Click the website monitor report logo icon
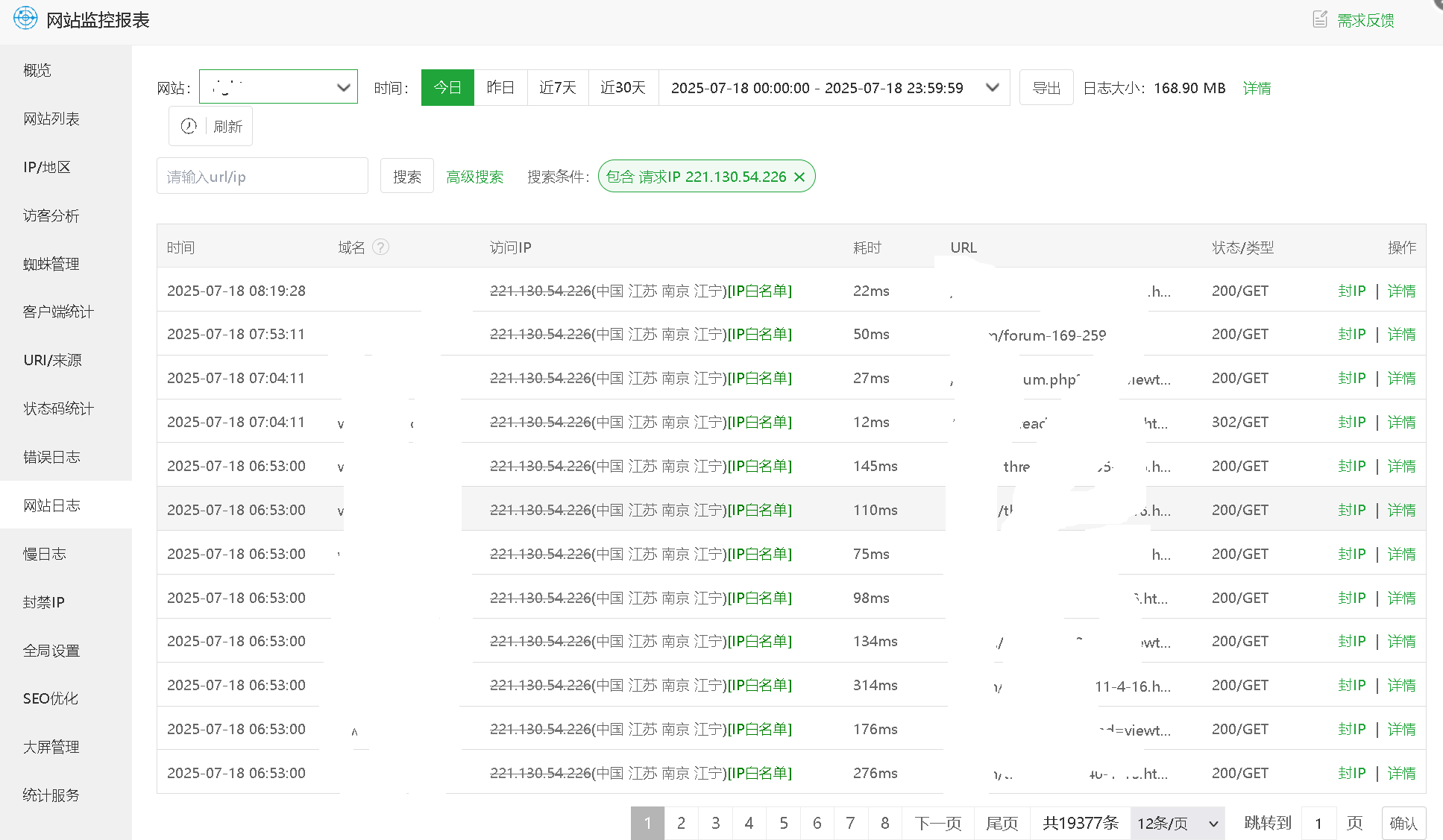 25,19
